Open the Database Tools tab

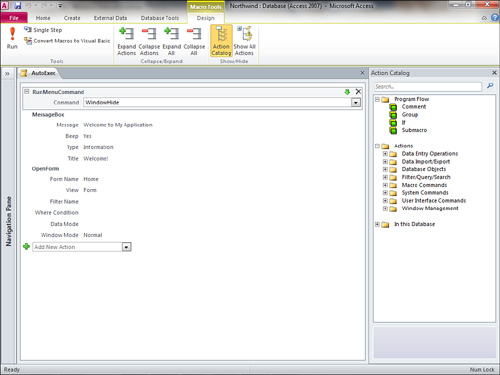coord(160,18)
